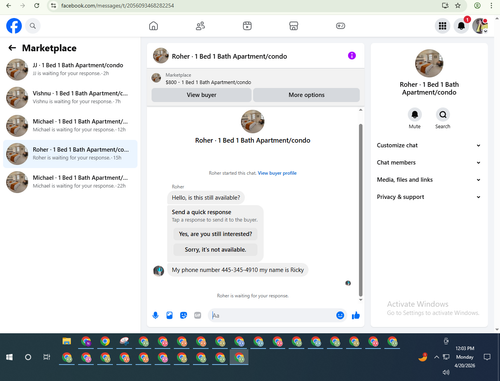Viewport: 500px width, 381px height.
Task: Open File Explorer from the taskbar
Action: coord(67,341)
